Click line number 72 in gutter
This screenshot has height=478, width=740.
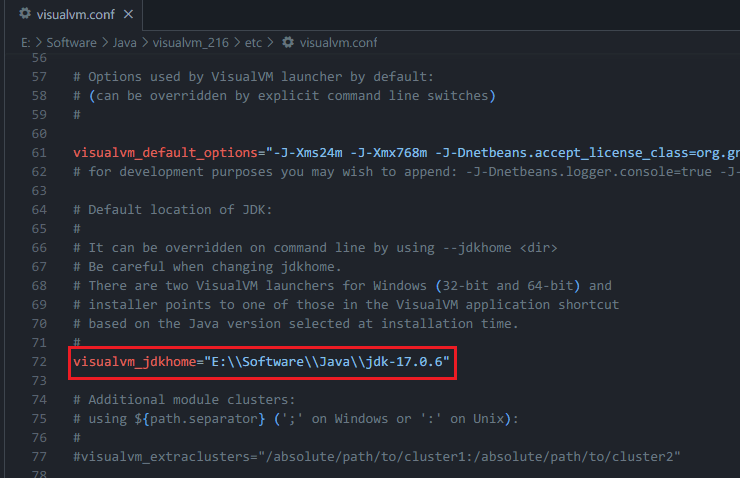pos(39,362)
